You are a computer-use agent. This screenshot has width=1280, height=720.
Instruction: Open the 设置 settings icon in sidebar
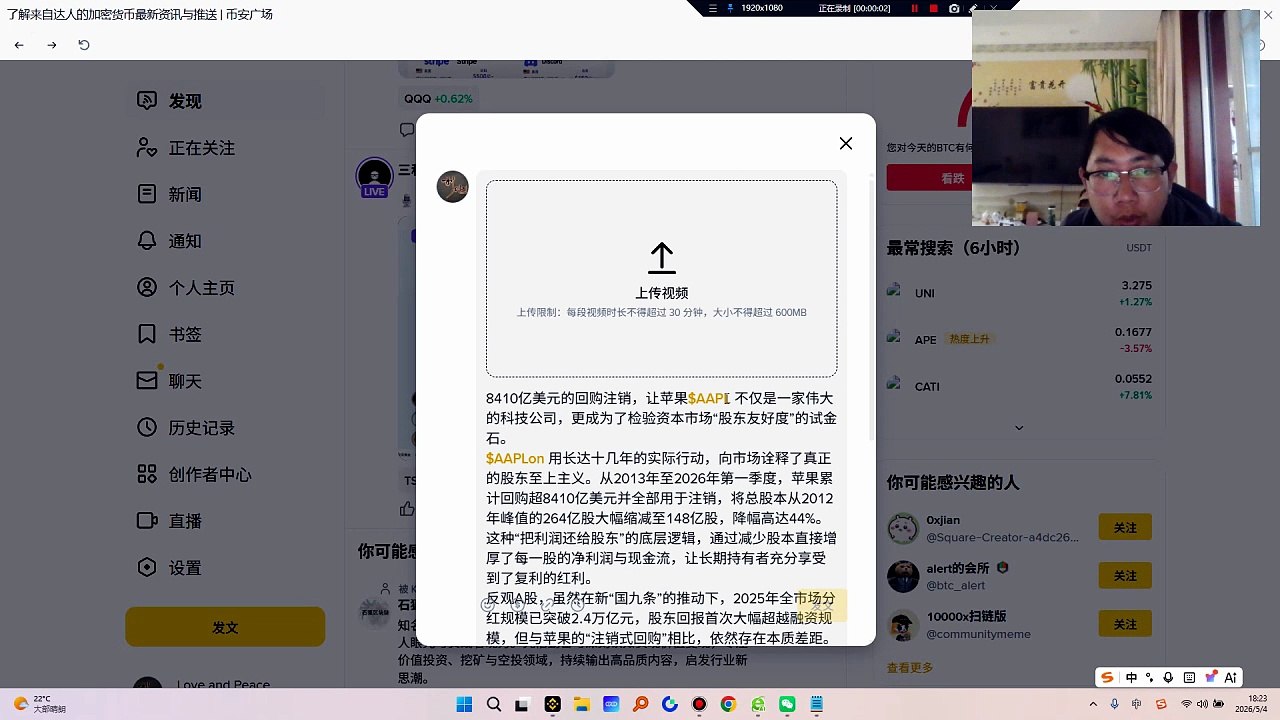tap(147, 567)
